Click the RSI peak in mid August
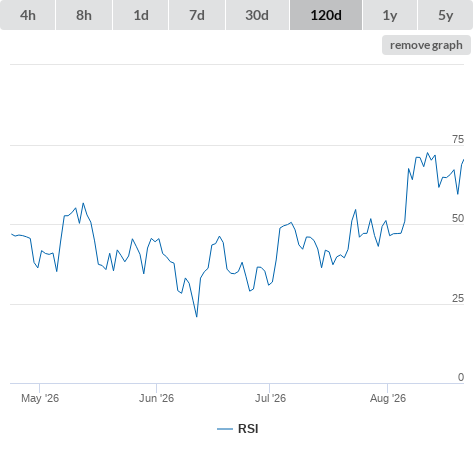 [428, 153]
